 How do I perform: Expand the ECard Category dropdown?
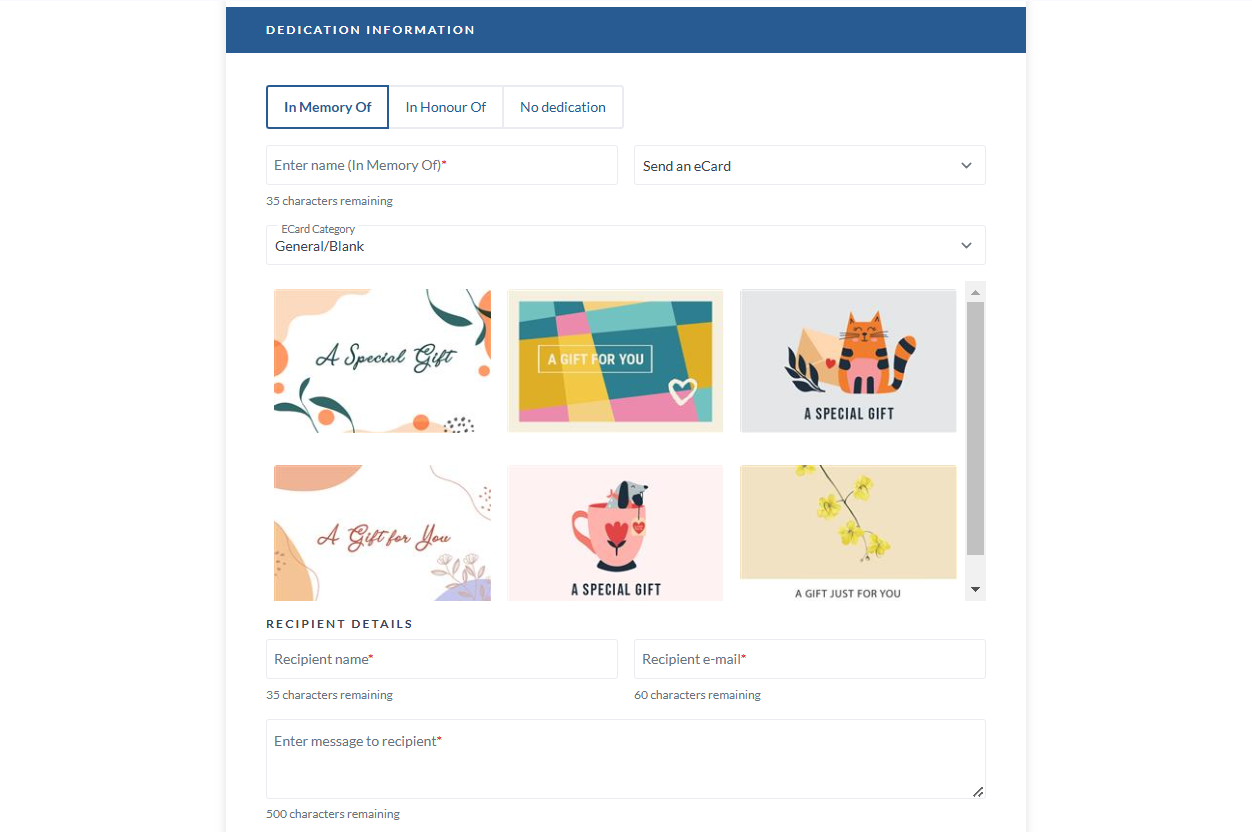(x=626, y=245)
